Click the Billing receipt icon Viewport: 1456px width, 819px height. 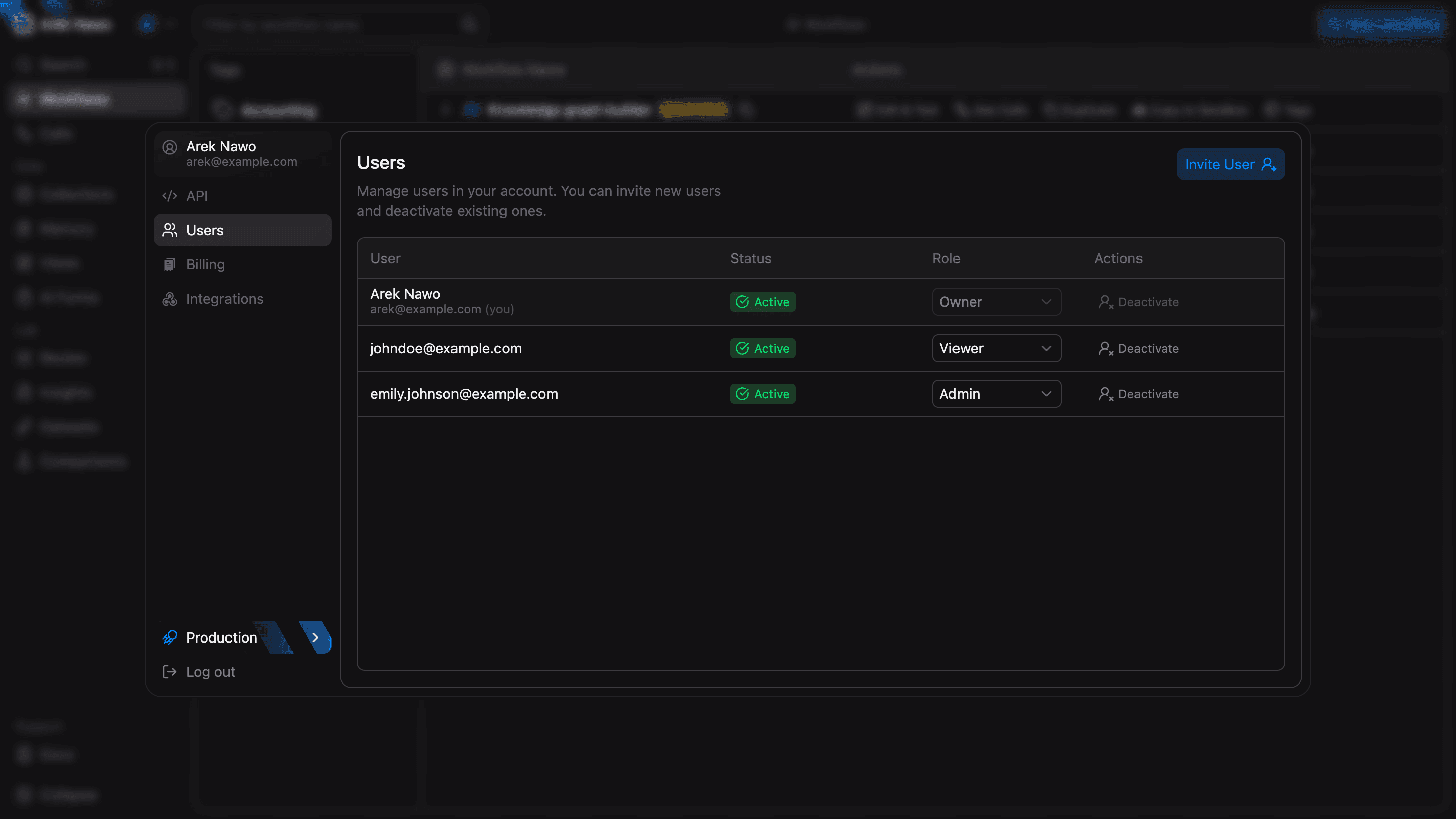(169, 264)
